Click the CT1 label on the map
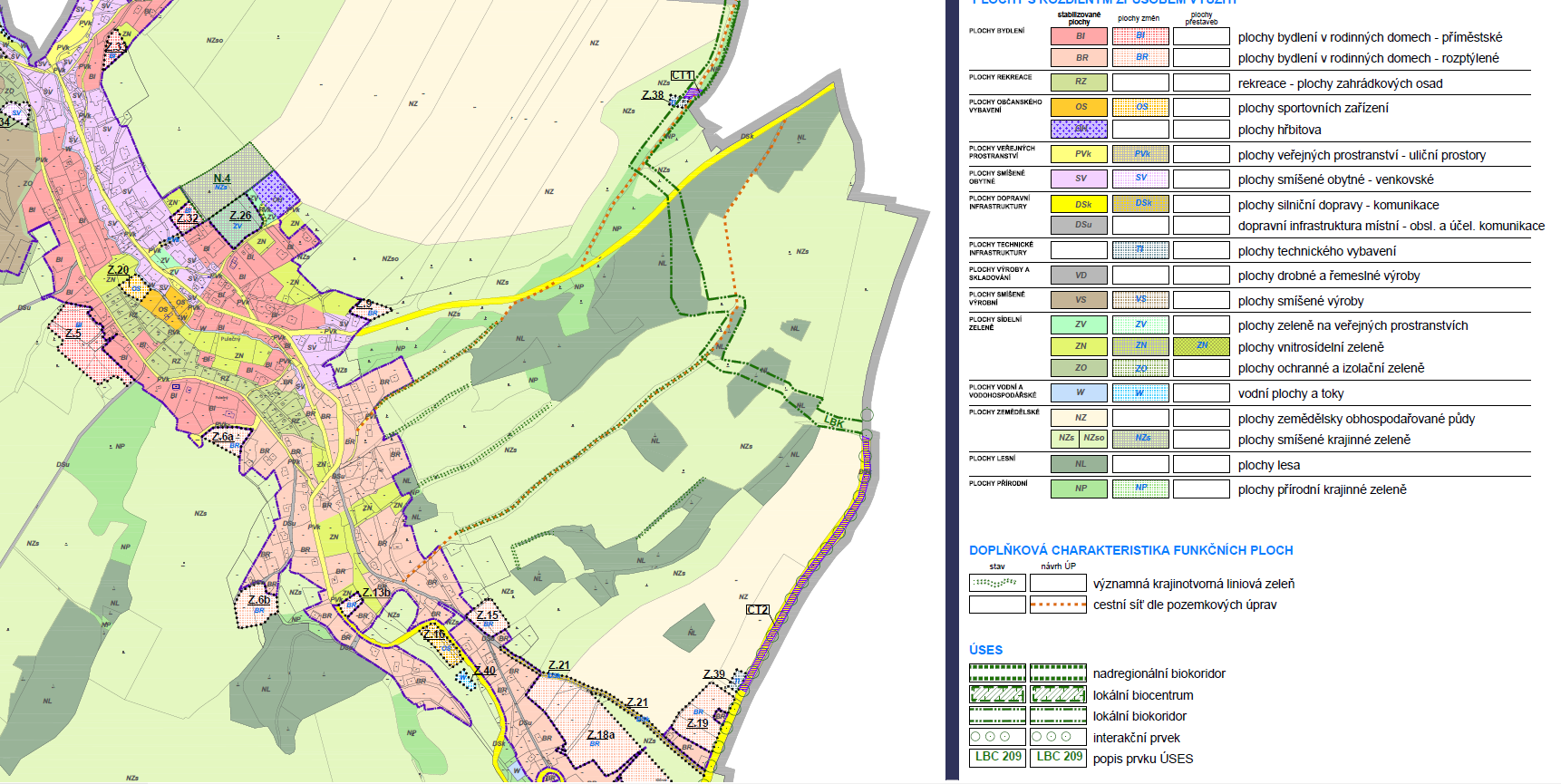The width and height of the screenshot is (1561, 784). tap(682, 76)
